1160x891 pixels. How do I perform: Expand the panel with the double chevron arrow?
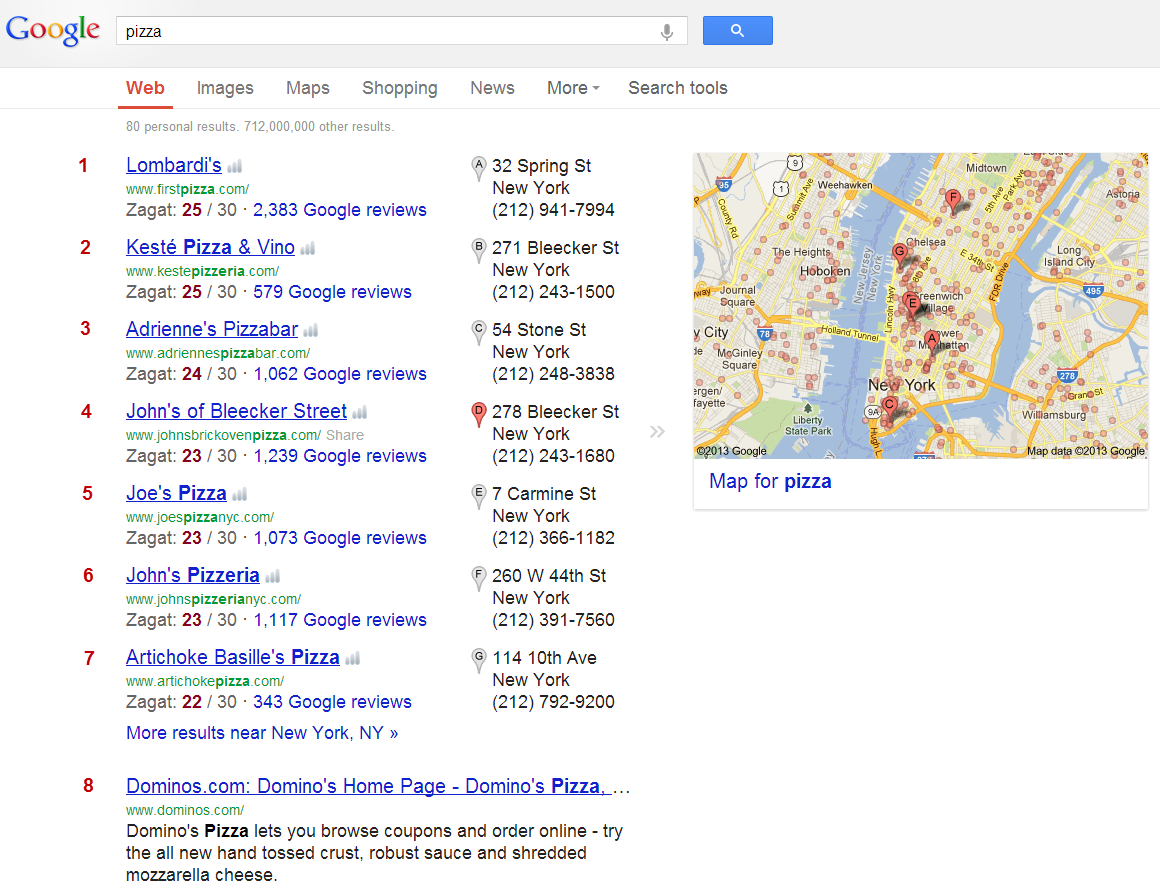[656, 432]
